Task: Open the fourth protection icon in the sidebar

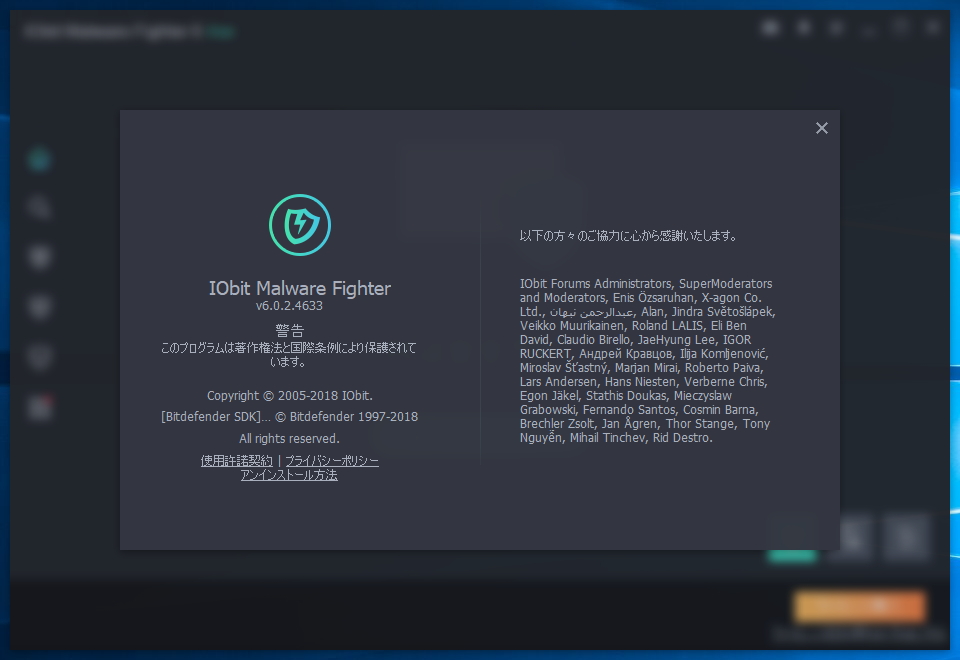Action: [39, 306]
